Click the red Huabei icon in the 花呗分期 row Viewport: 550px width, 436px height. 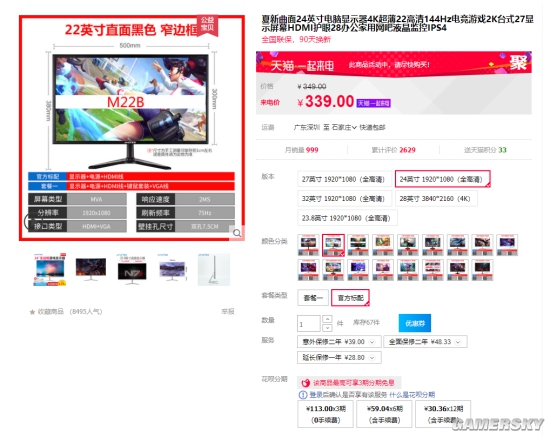click(x=306, y=383)
